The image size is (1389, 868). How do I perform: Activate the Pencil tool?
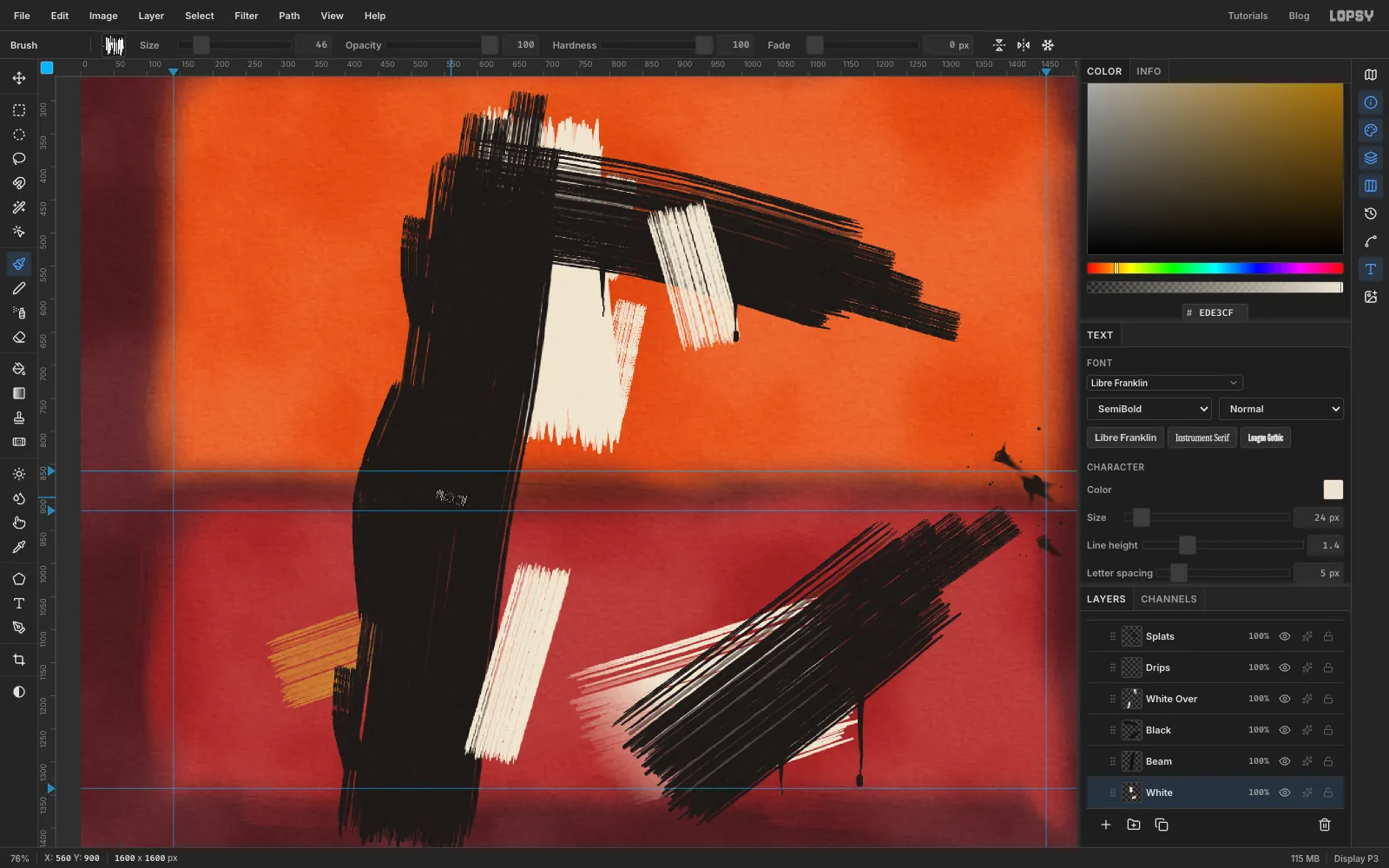pos(19,288)
